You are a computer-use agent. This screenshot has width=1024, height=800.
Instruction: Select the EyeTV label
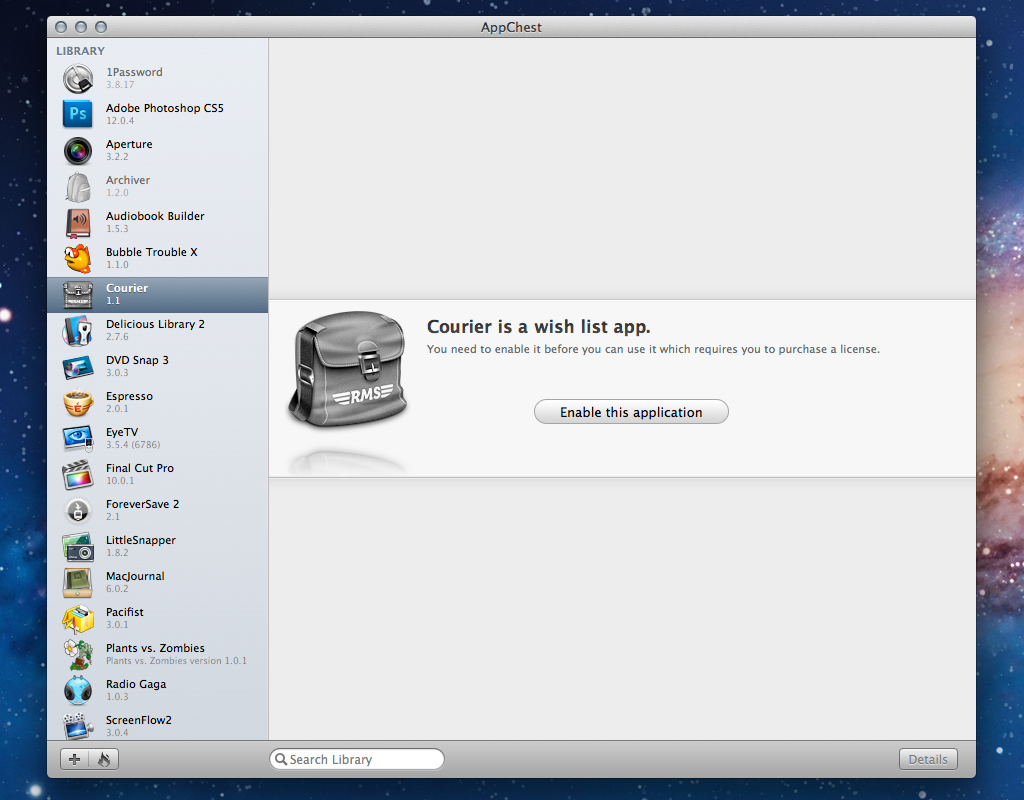(122, 432)
